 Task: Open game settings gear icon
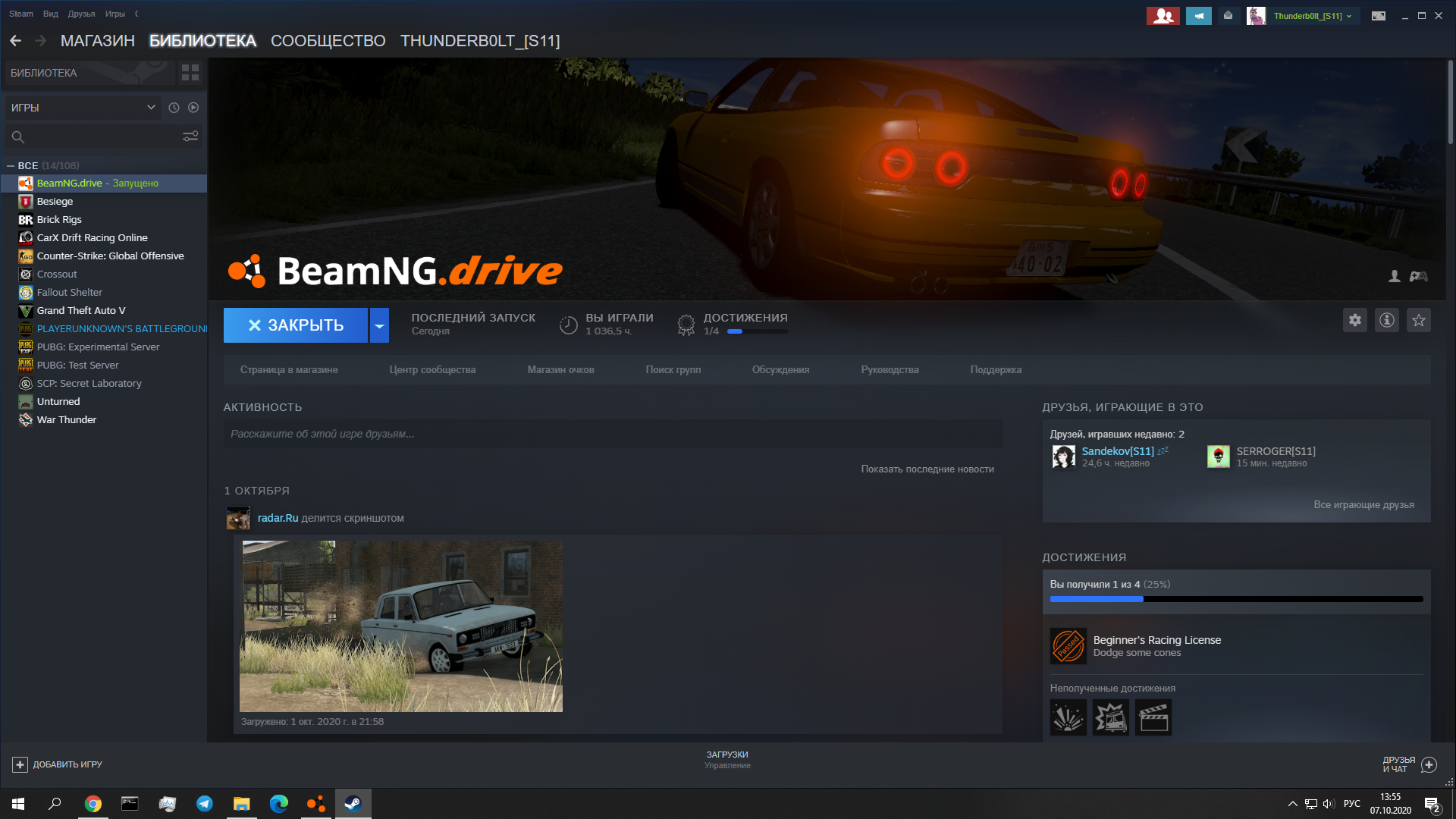click(1355, 320)
